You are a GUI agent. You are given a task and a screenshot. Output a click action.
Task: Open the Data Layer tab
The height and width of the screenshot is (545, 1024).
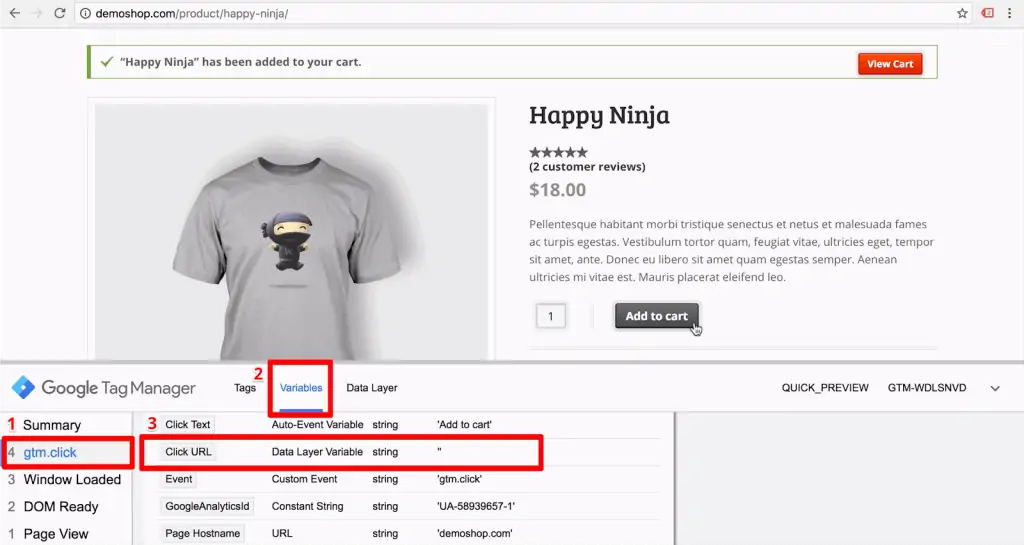click(x=372, y=388)
